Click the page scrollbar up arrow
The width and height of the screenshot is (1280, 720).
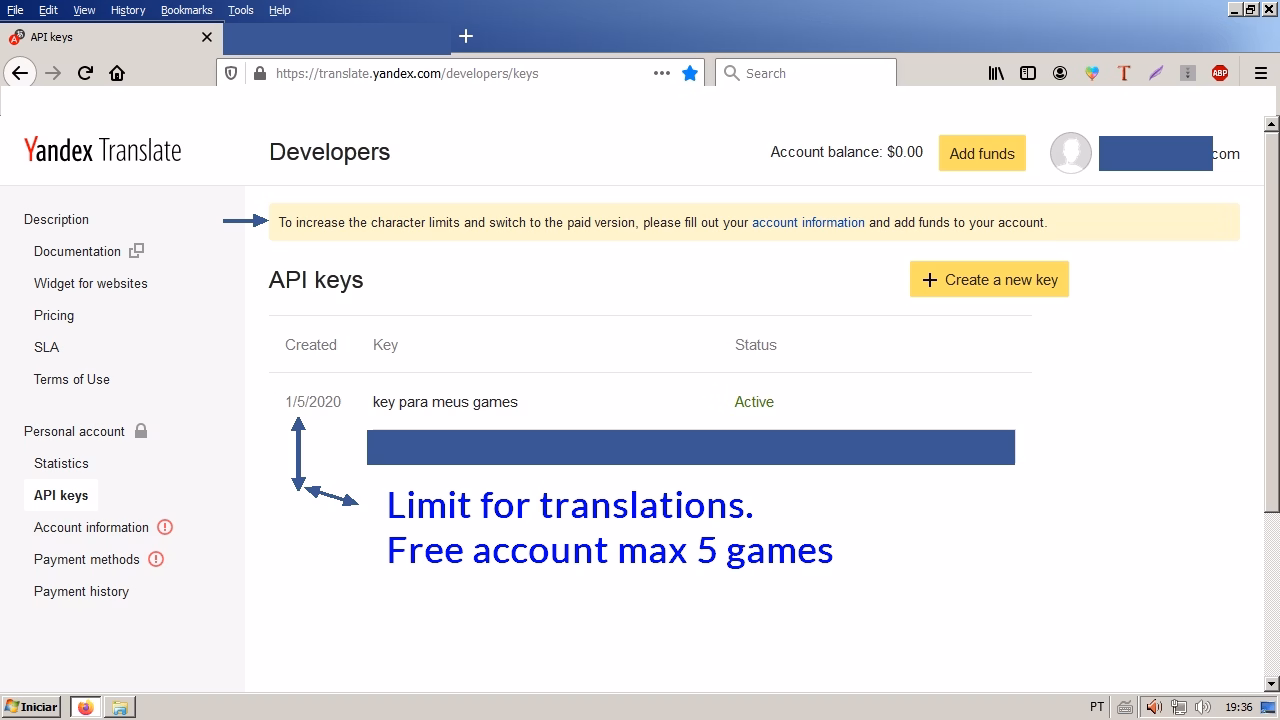[1272, 125]
